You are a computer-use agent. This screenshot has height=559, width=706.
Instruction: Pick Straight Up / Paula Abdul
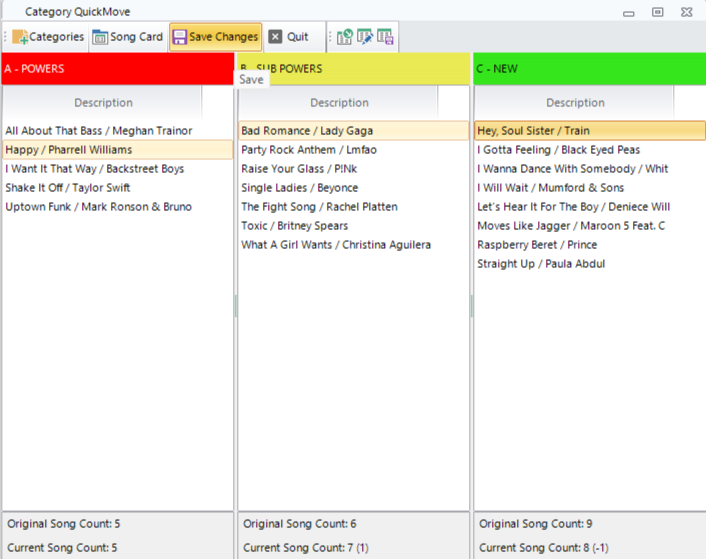pos(541,264)
